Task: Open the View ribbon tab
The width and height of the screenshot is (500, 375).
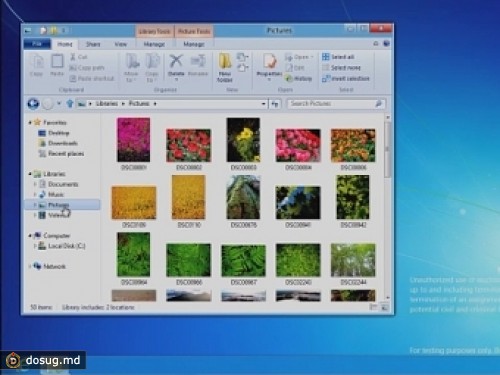Action: (120, 44)
